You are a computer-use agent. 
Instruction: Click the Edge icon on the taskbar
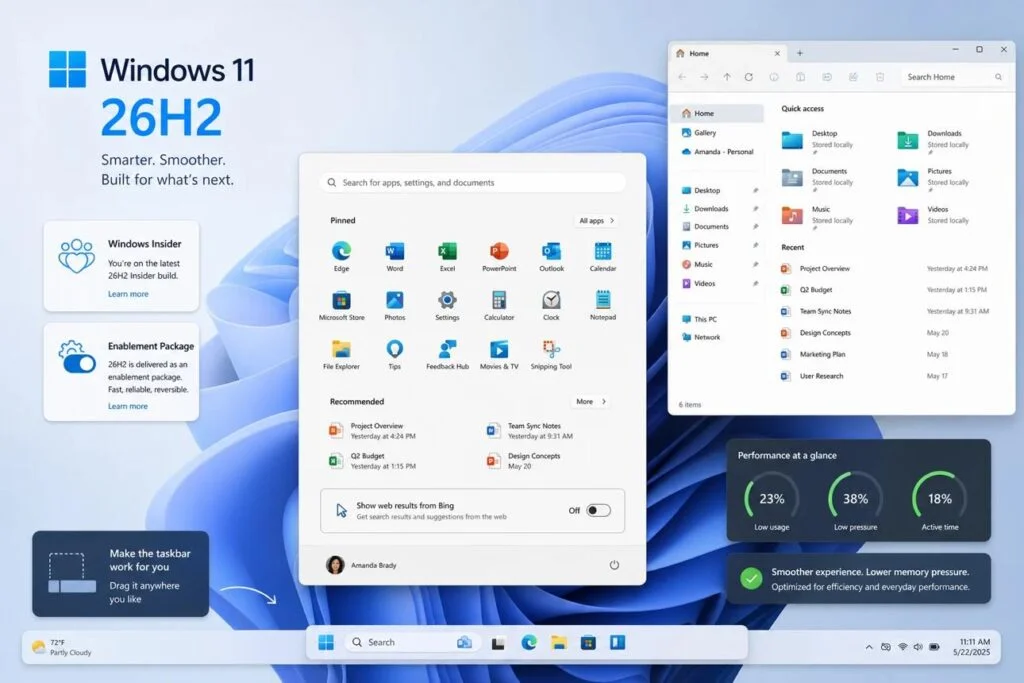pos(529,643)
